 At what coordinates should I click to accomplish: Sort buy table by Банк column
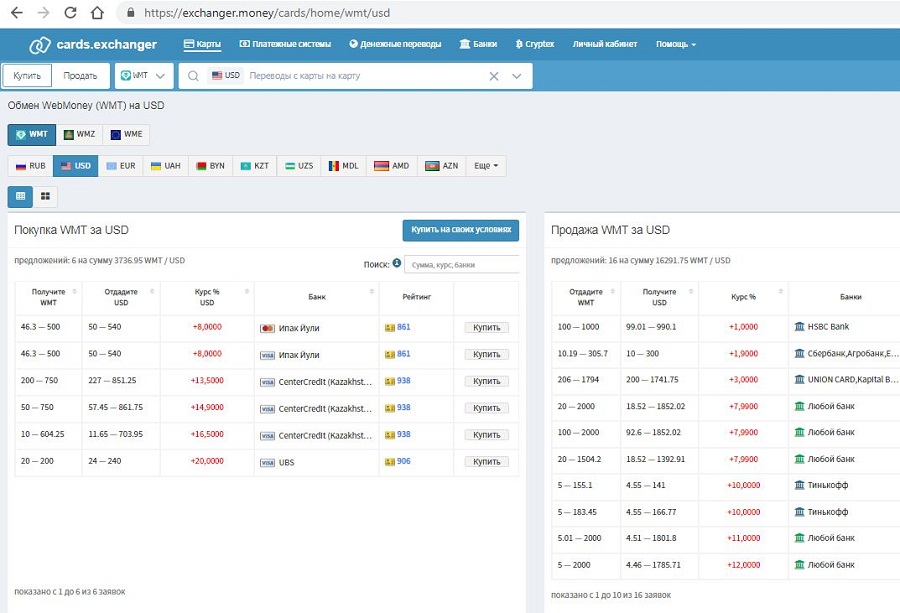click(317, 297)
